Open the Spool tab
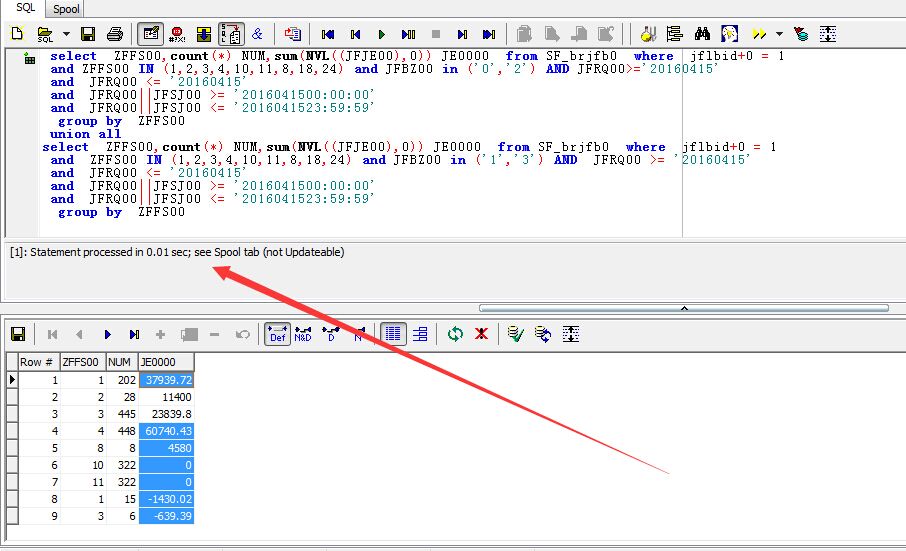This screenshot has height=551, width=906. 66,9
